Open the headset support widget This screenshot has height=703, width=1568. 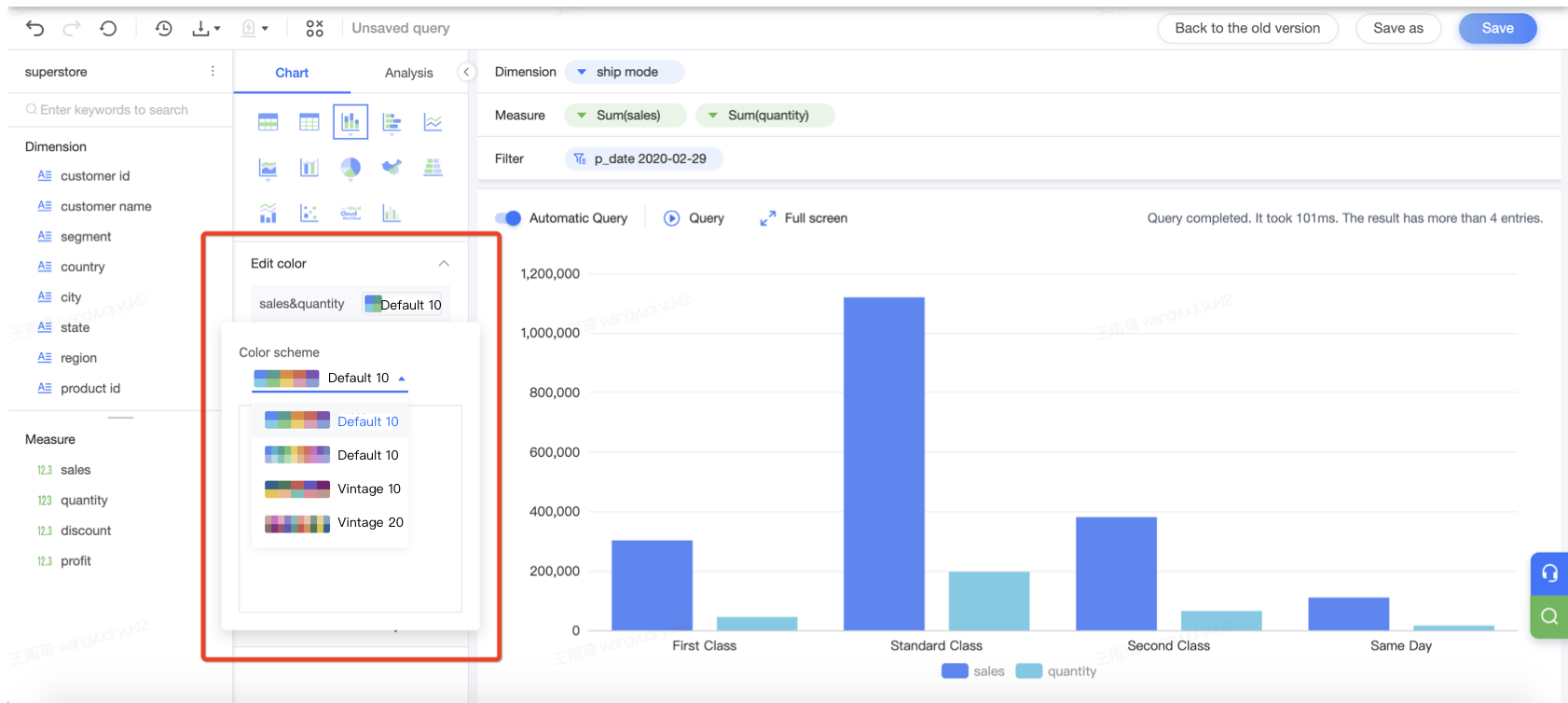(1549, 573)
